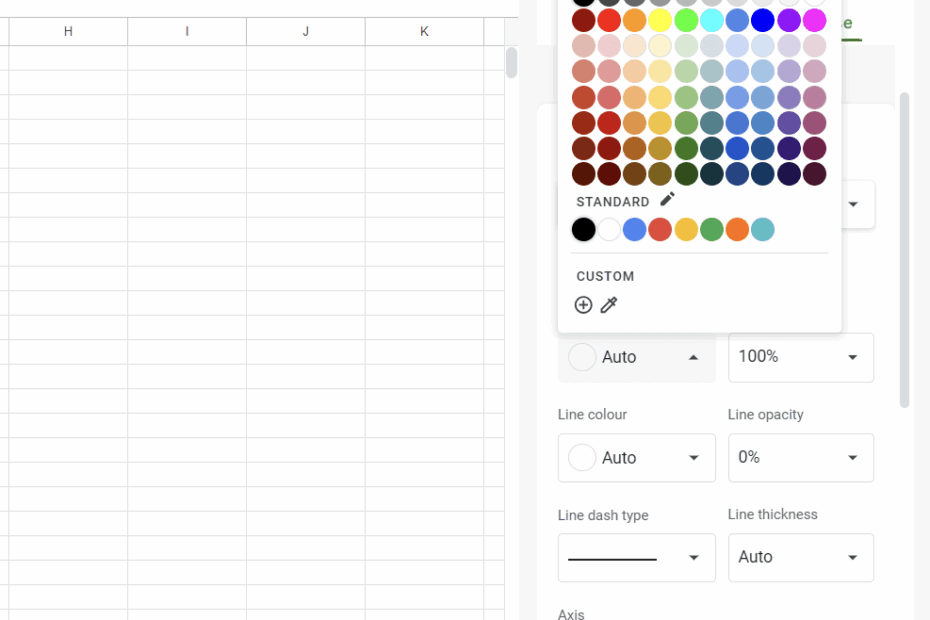
Task: Collapse the fill colour Auto dropdown
Action: (x=636, y=357)
